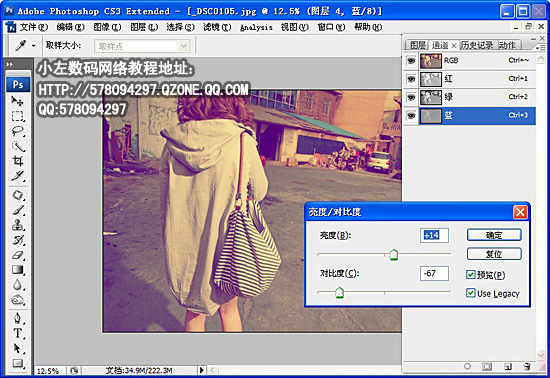Select the Magic Wand tool

point(18,146)
